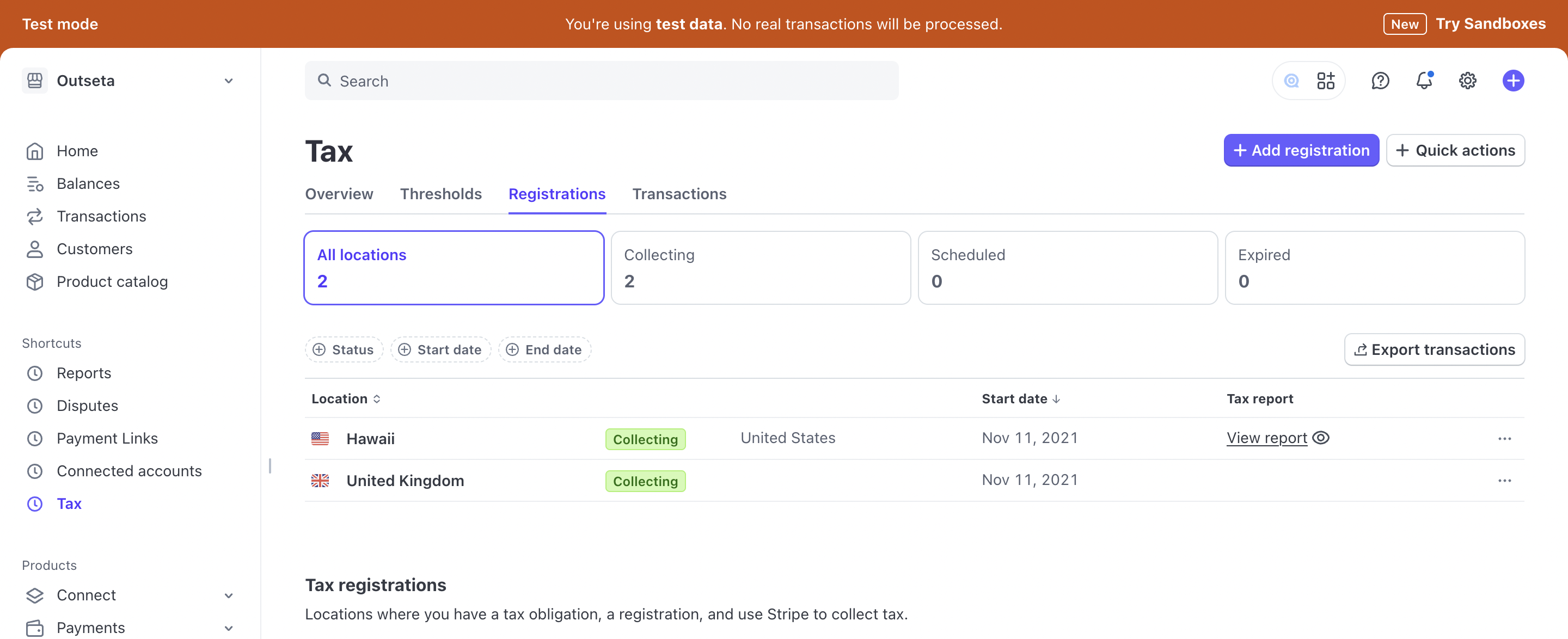Screen dimensions: 1568x639
Task: Open Product catalog in sidebar
Action: coord(112,282)
